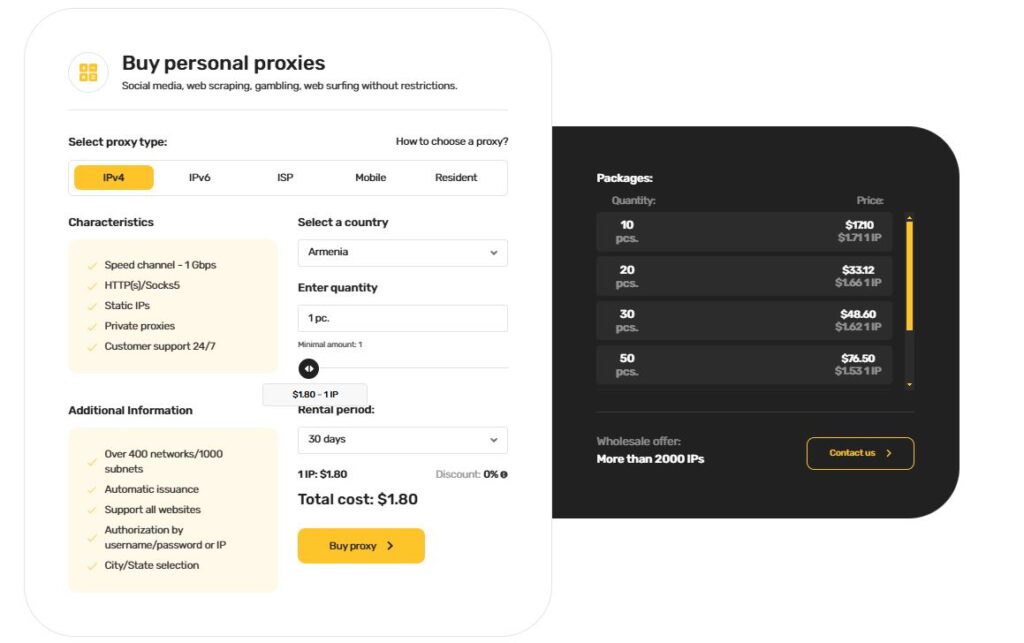The height and width of the screenshot is (643, 1024).
Task: Click the quantity slider handle
Action: [309, 369]
